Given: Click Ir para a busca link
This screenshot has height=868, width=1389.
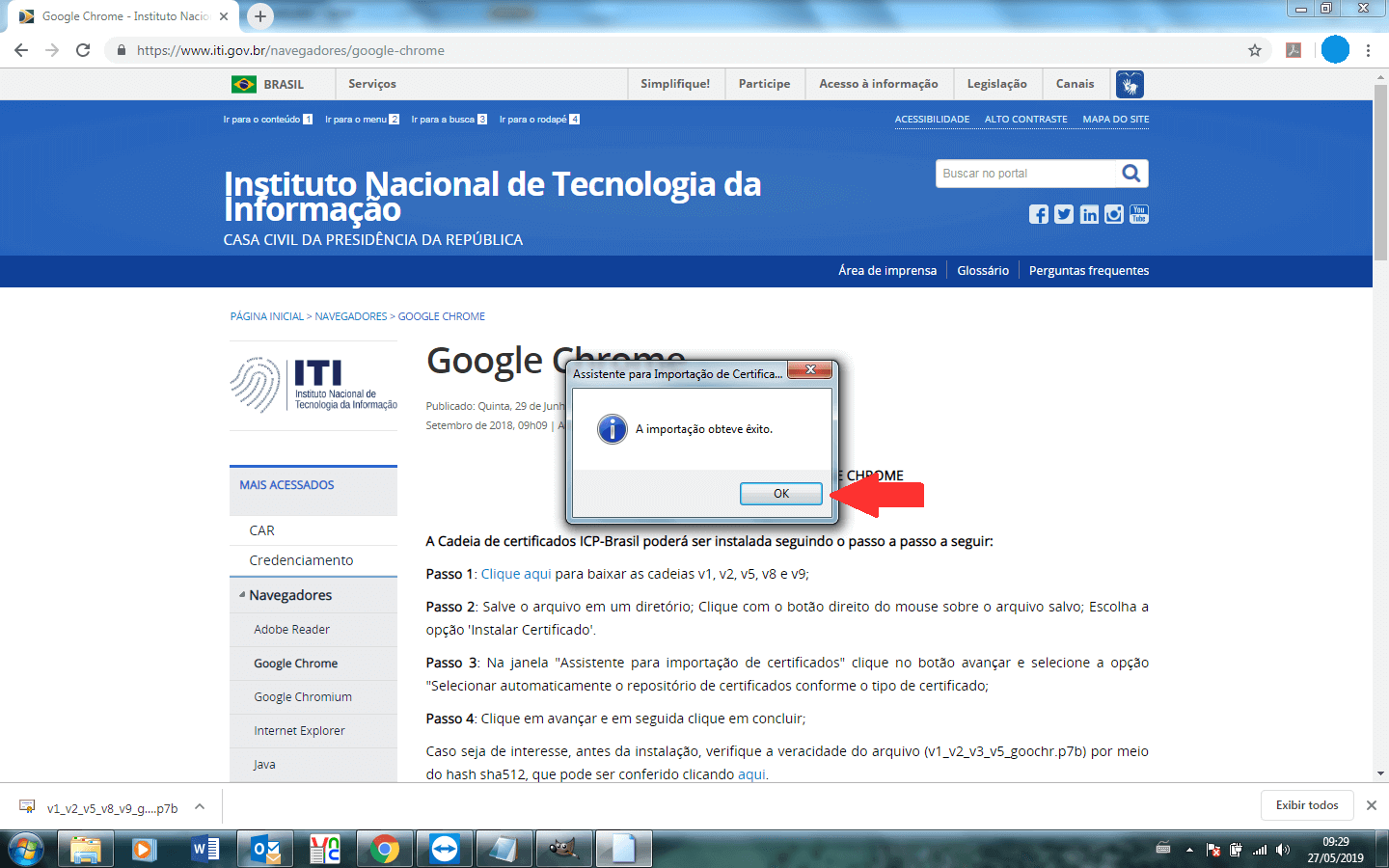Looking at the screenshot, I should (x=449, y=120).
